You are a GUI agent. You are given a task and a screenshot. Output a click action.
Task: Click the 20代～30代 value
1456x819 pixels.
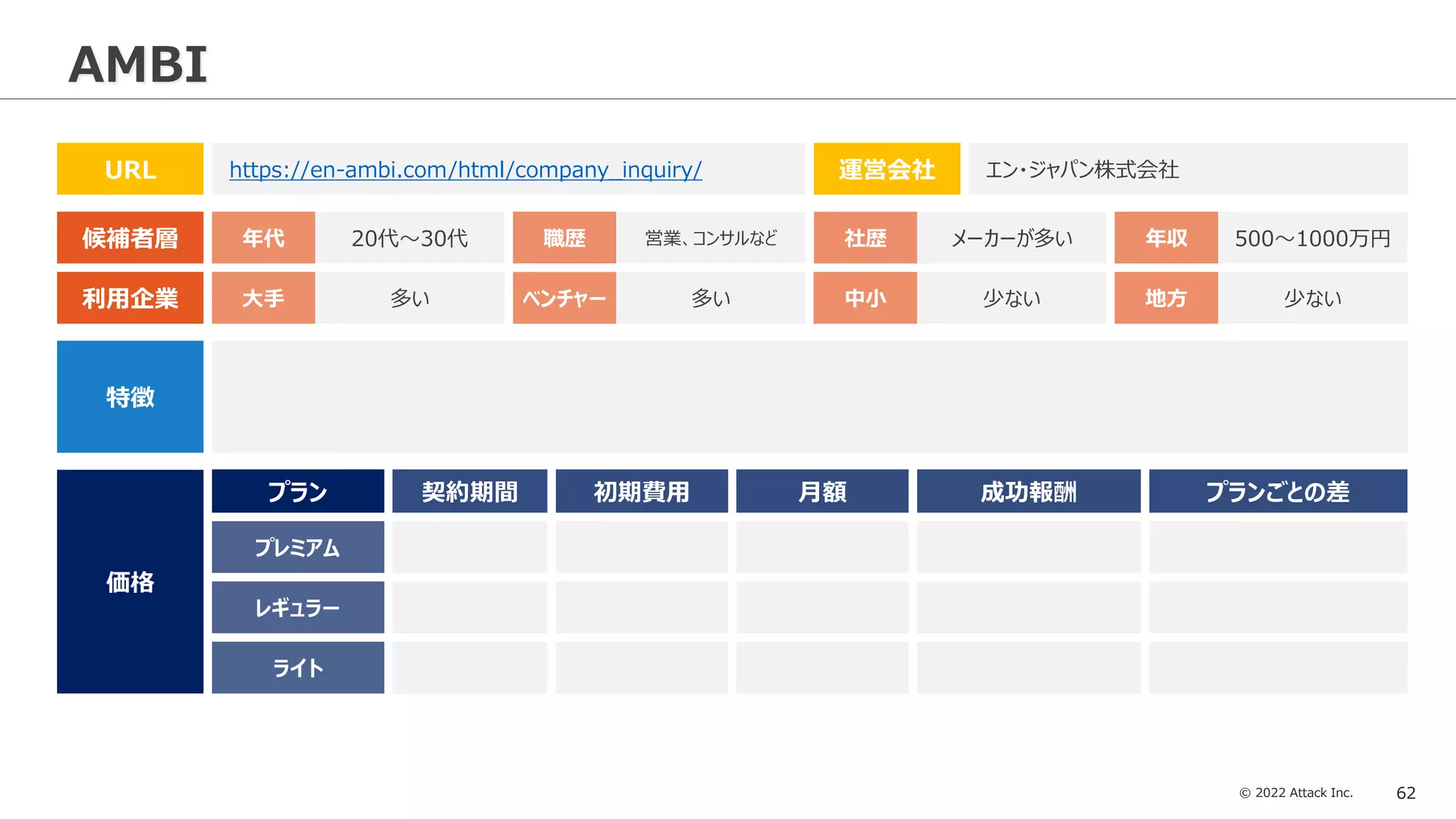coord(409,238)
